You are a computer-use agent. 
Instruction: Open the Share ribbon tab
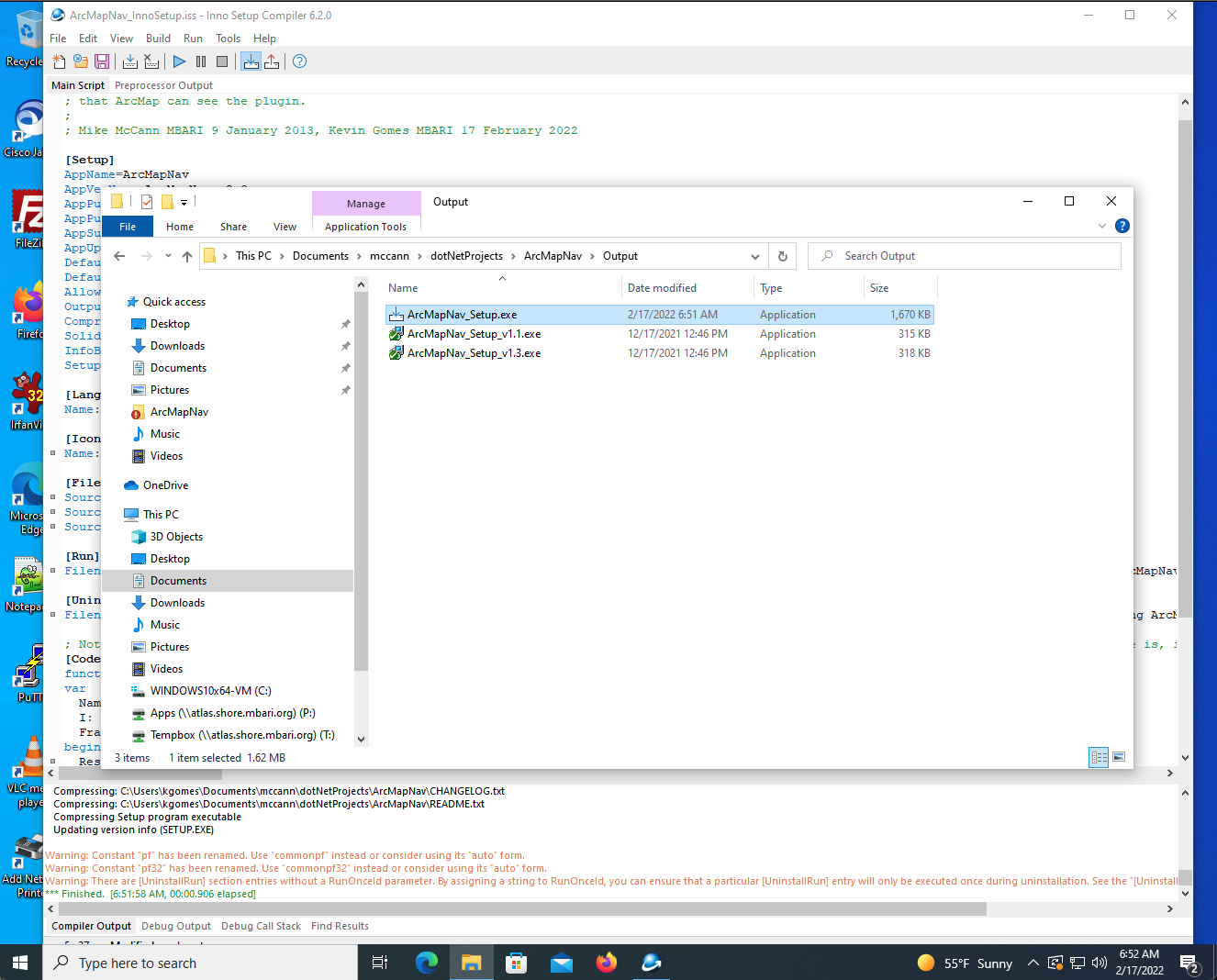[233, 227]
